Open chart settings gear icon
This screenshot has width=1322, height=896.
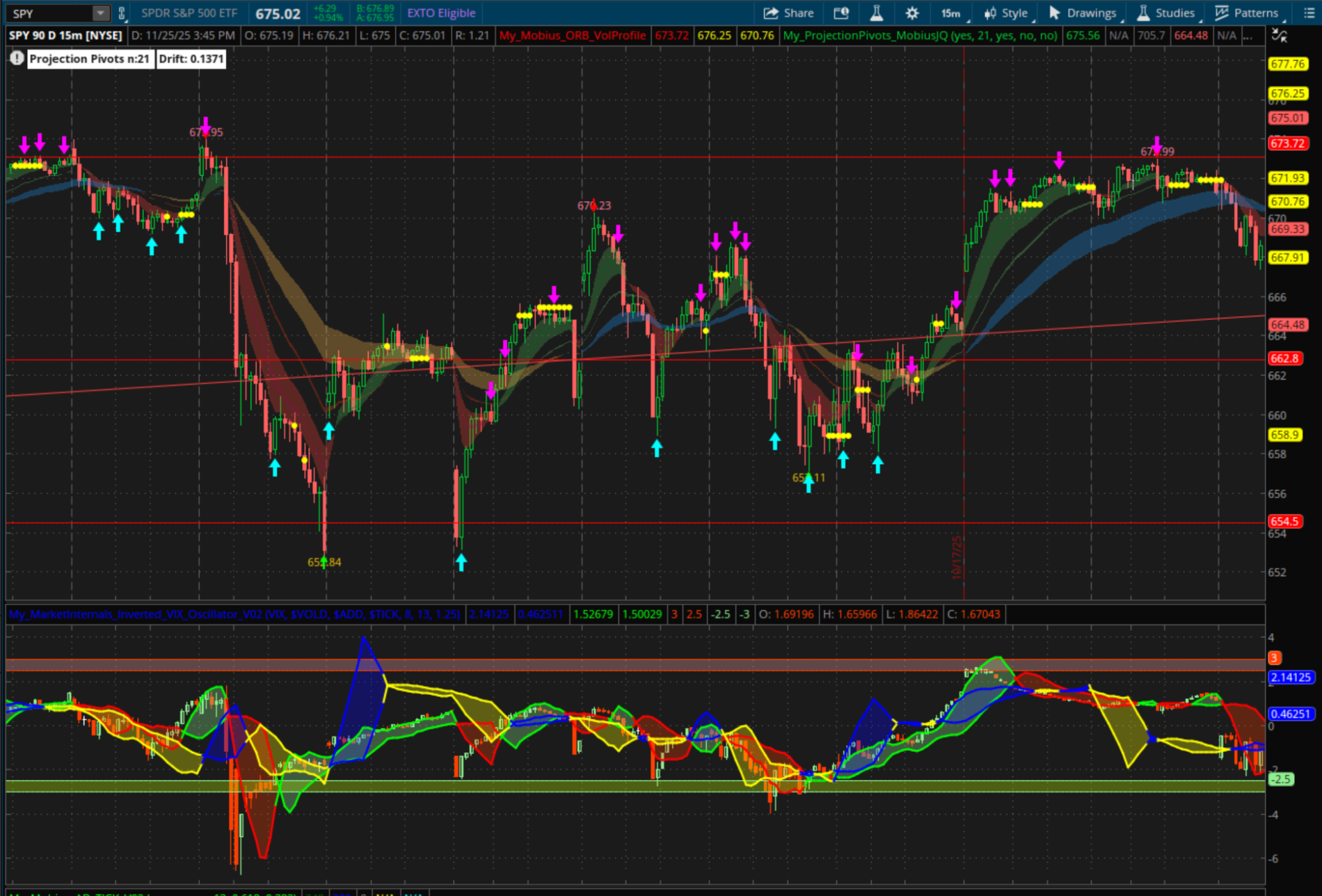tap(911, 13)
